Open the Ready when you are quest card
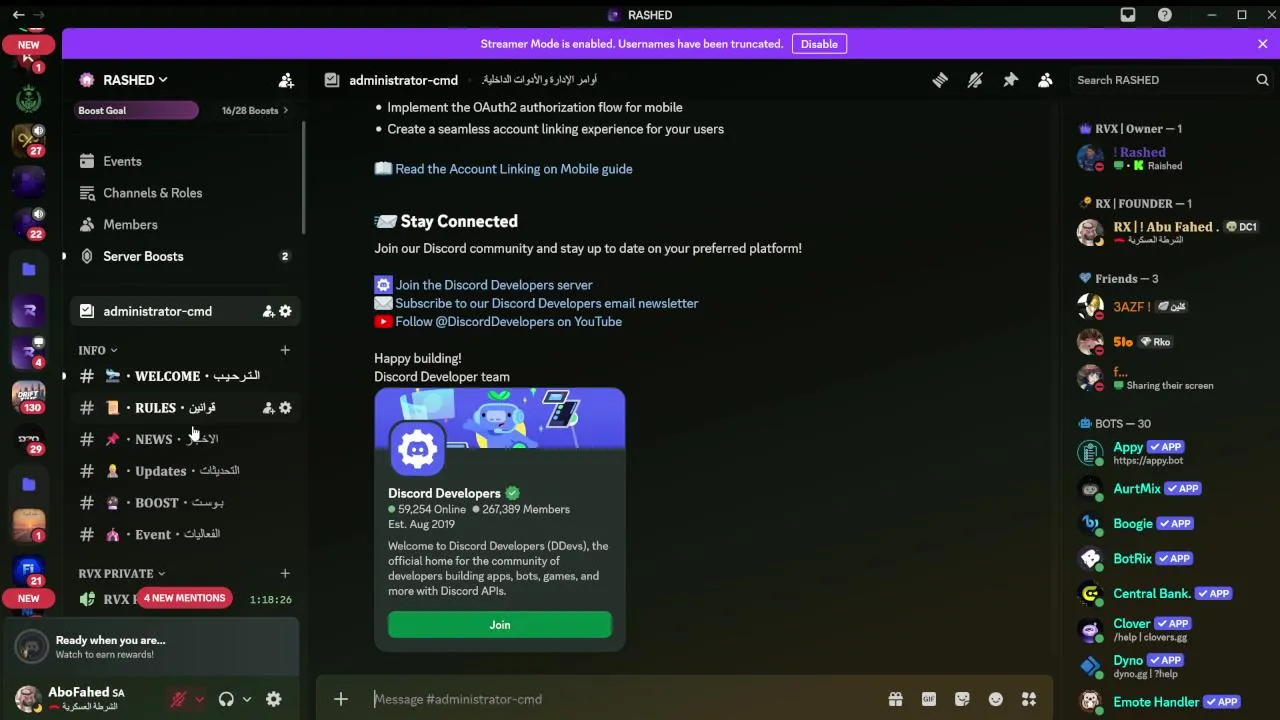This screenshot has height=720, width=1280. [152, 647]
